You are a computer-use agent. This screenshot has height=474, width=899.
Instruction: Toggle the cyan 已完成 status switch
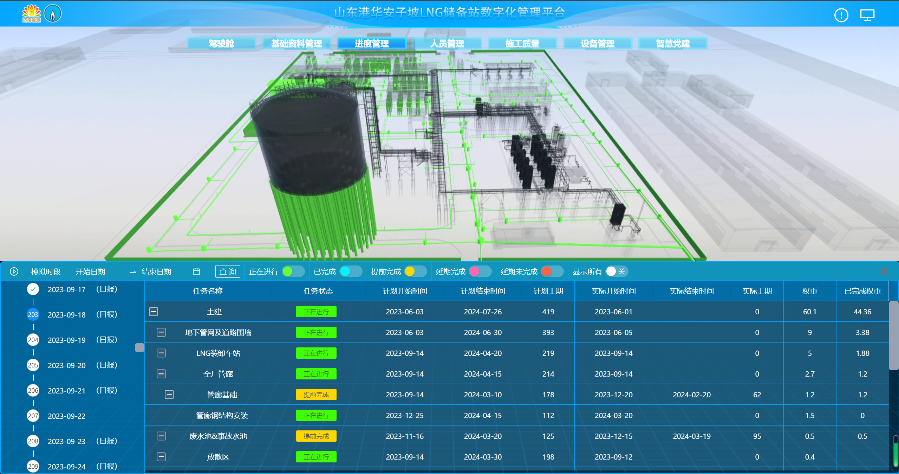[350, 271]
